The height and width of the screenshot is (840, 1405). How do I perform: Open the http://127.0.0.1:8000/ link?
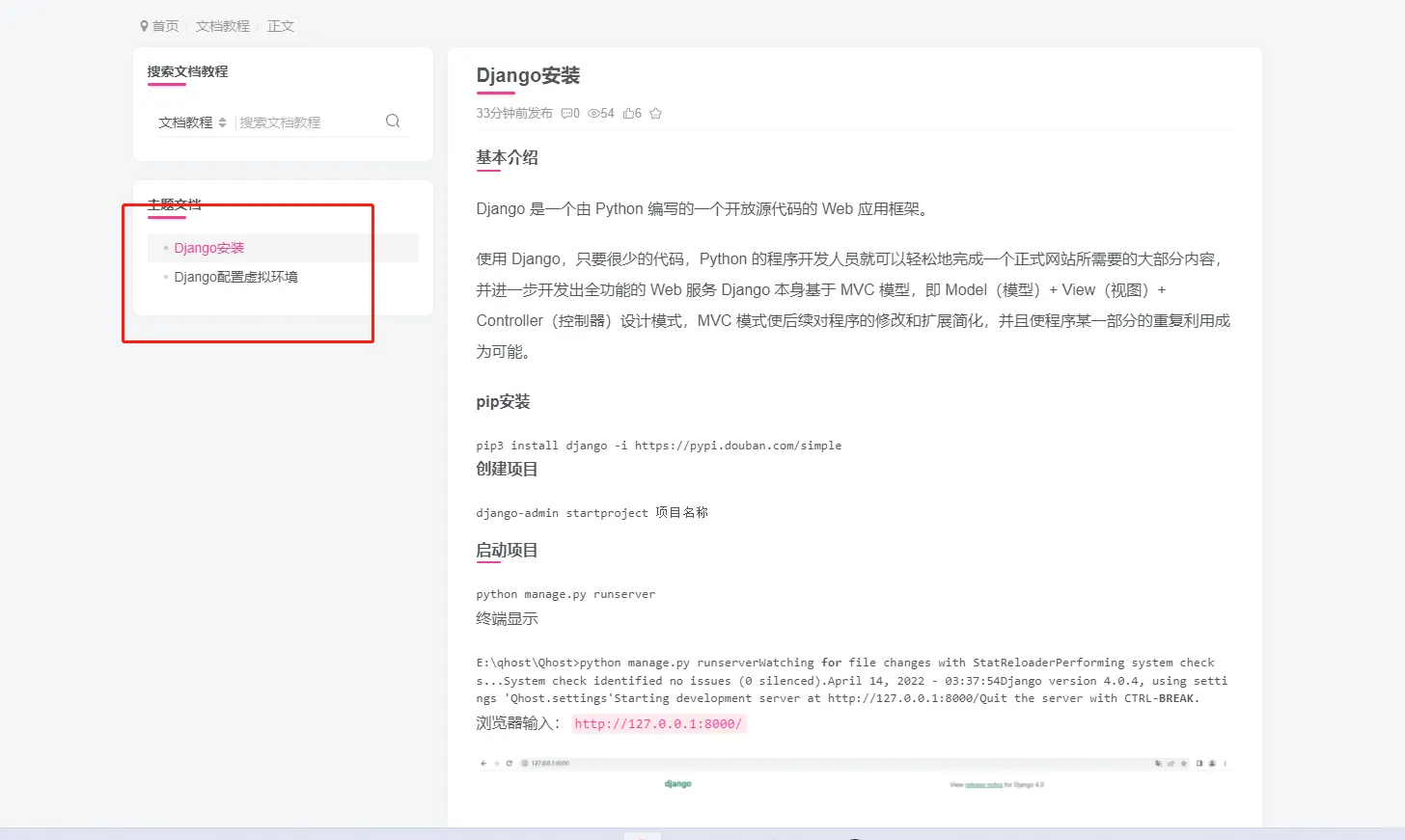[x=658, y=723]
